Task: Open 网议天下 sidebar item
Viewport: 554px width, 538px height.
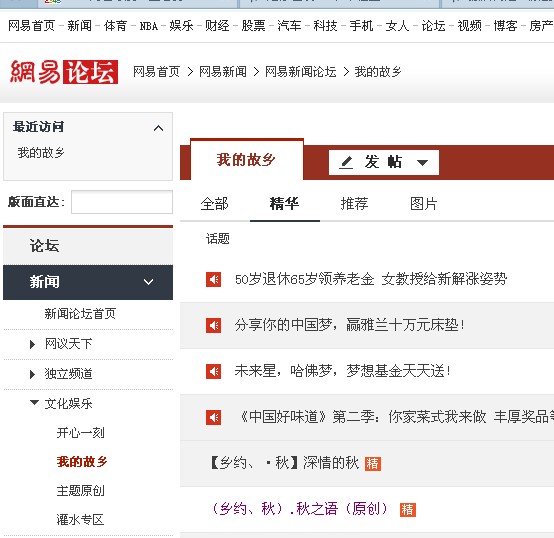Action: 69,344
